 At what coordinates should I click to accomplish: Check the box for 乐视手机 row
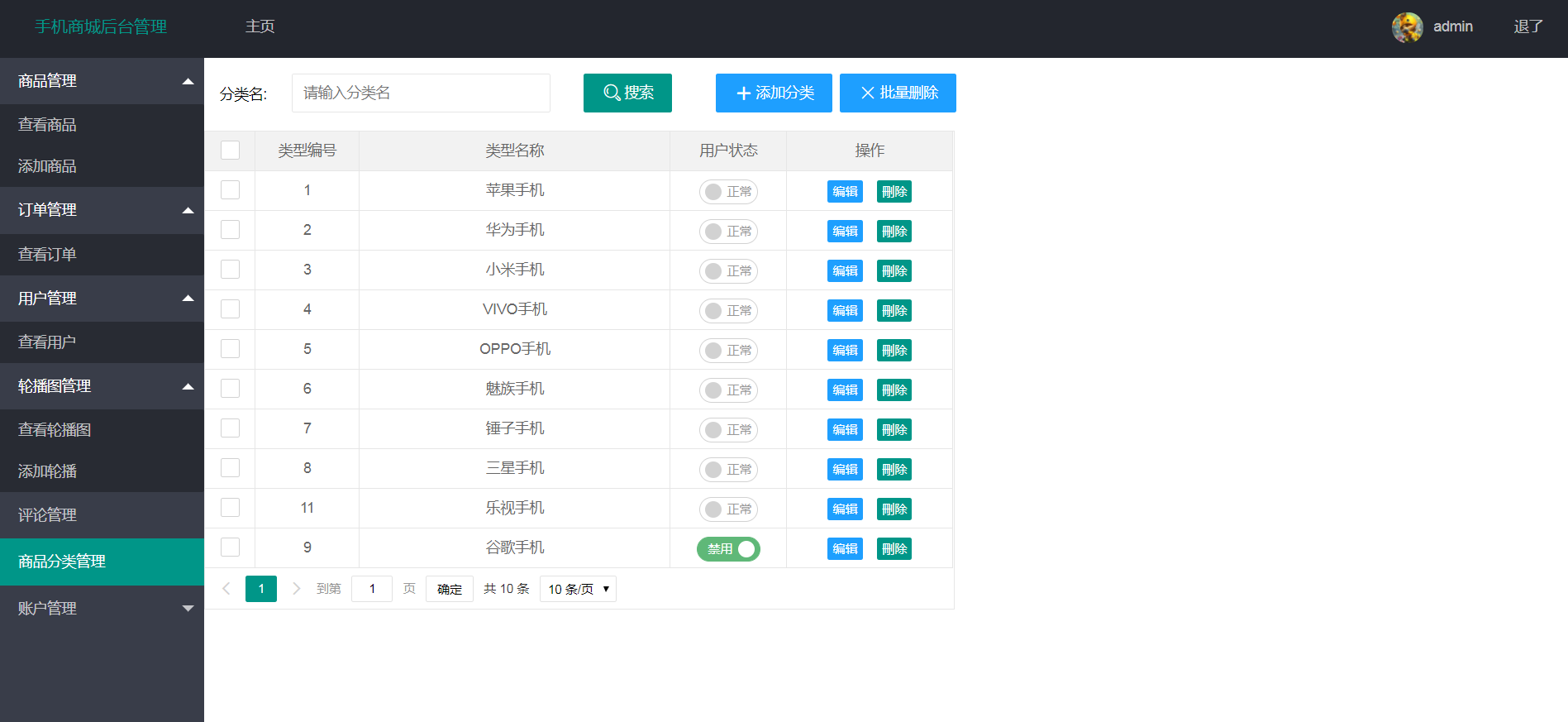pyautogui.click(x=231, y=508)
